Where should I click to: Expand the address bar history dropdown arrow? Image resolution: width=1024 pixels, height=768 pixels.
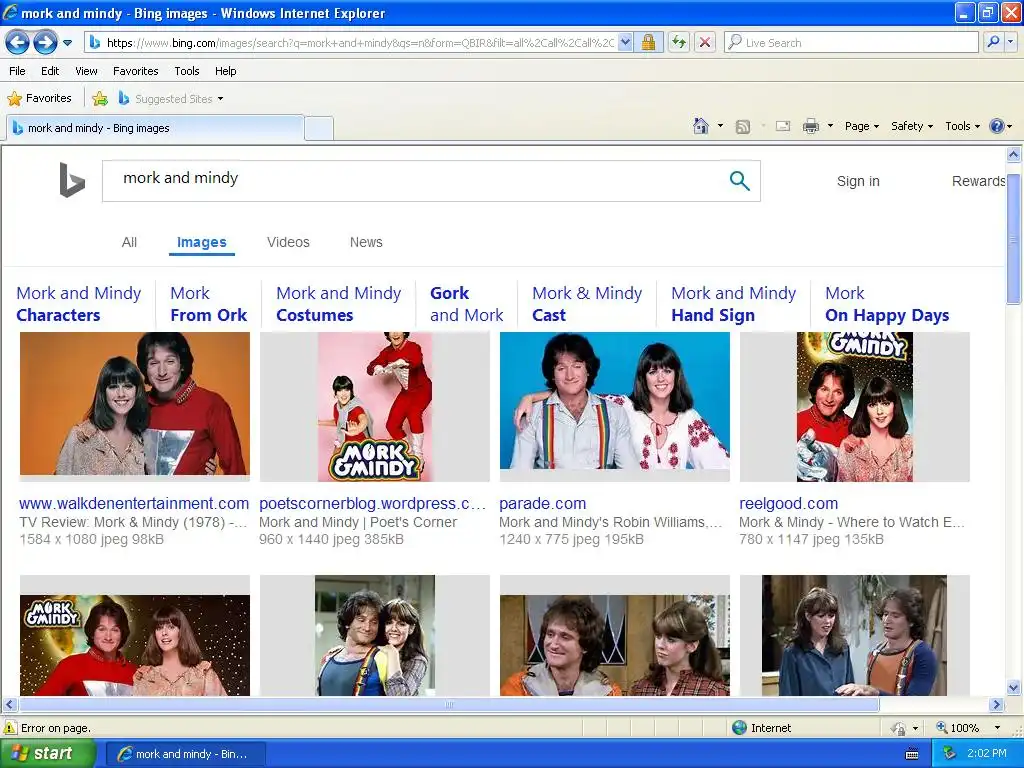coord(625,43)
